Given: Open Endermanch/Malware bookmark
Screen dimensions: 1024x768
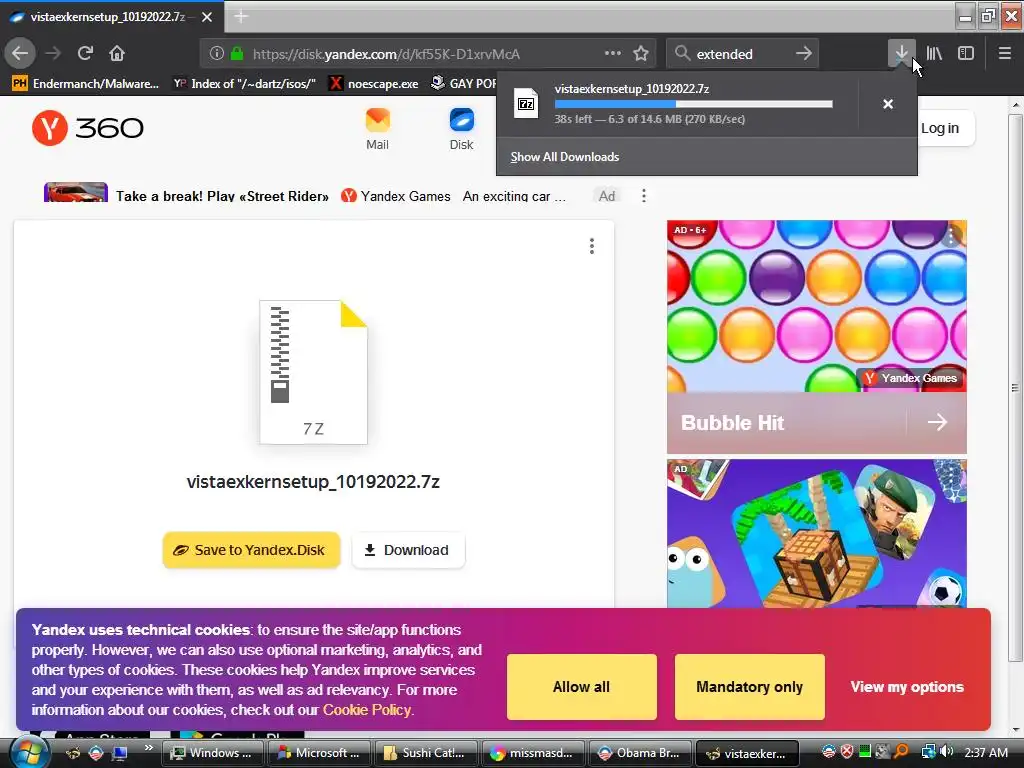Looking at the screenshot, I should click(x=86, y=84).
